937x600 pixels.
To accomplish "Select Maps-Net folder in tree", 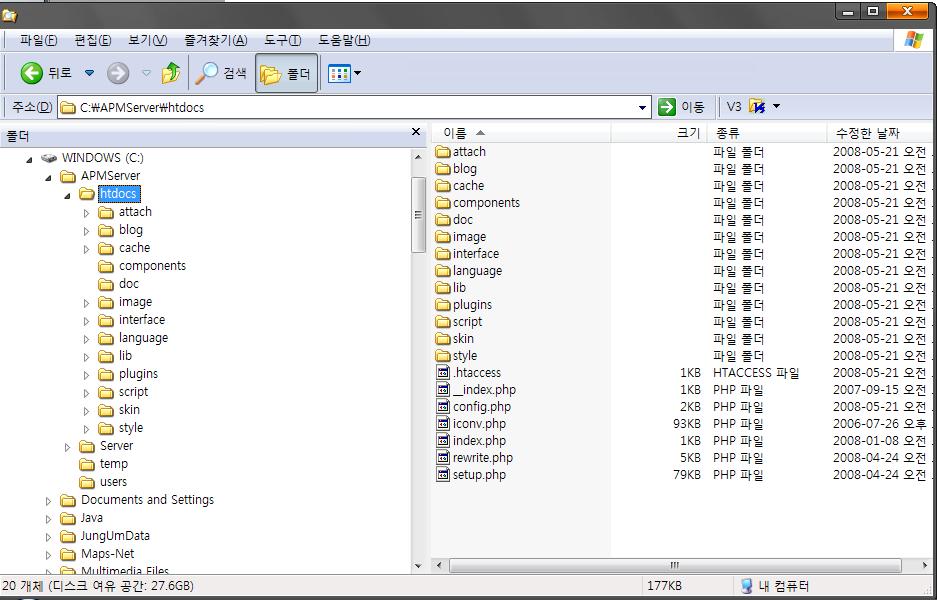I will point(108,554).
